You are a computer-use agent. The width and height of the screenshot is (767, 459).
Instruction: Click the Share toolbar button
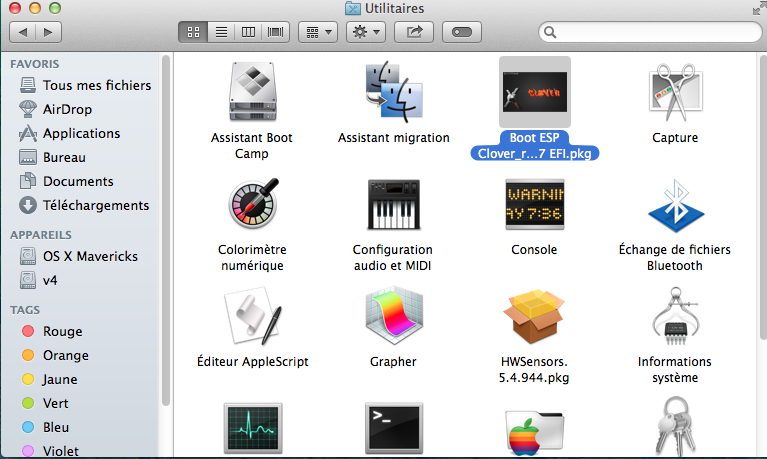414,32
